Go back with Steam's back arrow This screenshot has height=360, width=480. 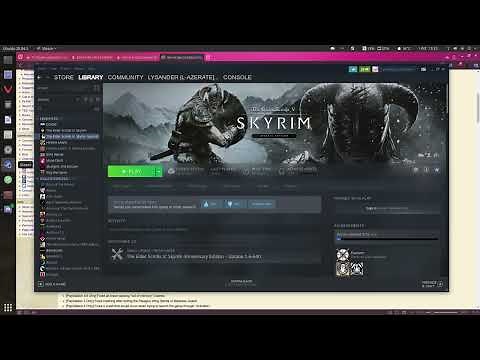coord(39,77)
